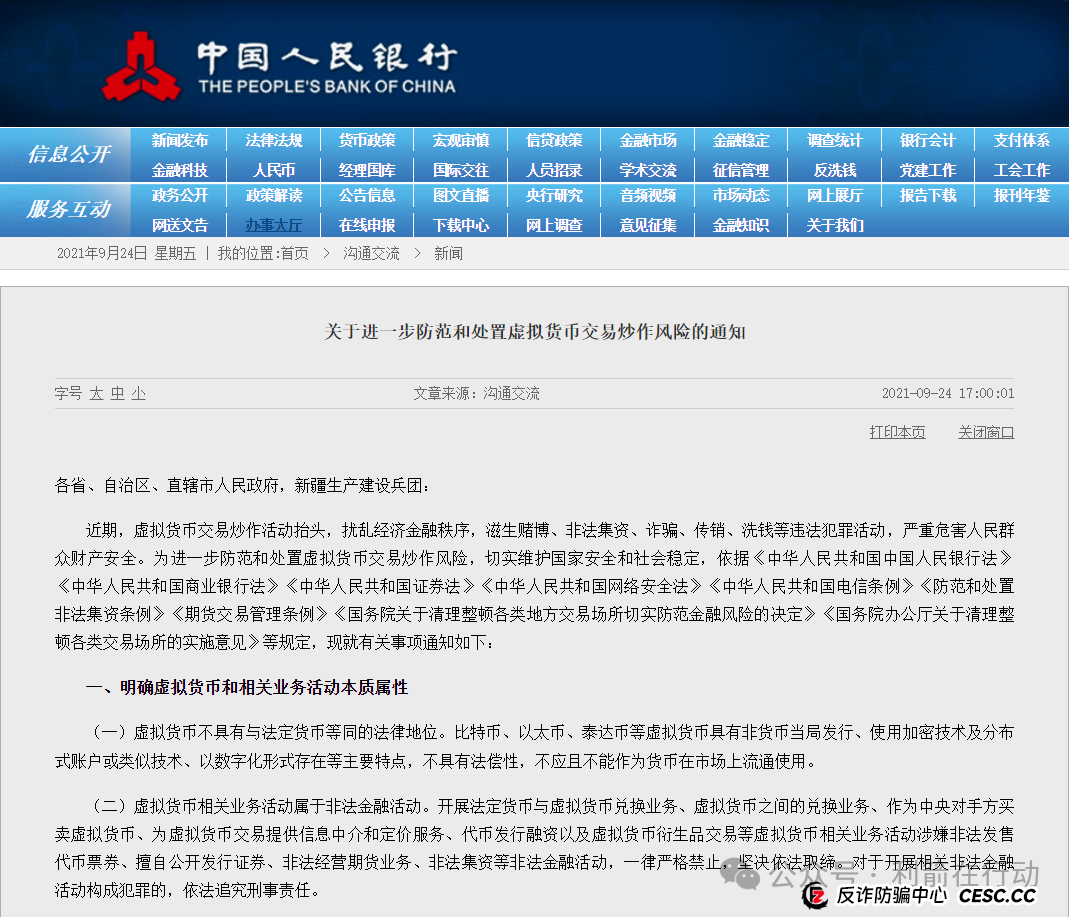
Task: Open the 办事大厅 page
Action: tap(274, 224)
